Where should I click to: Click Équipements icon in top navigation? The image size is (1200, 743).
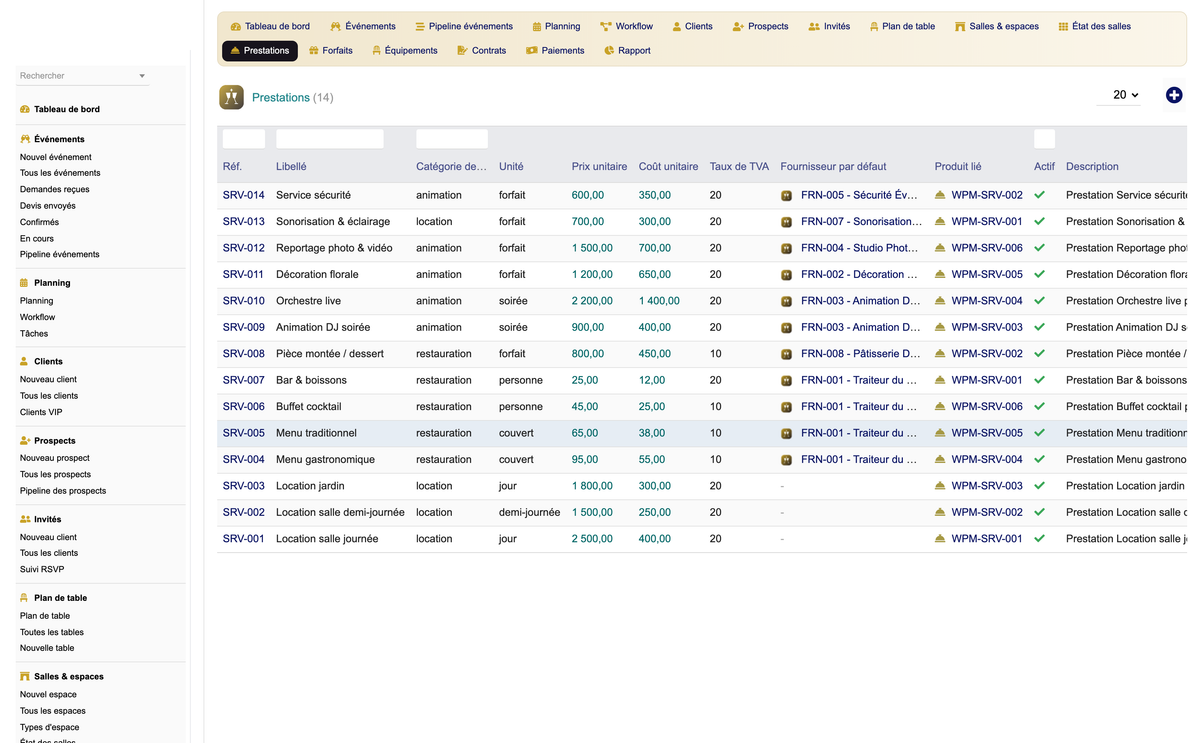click(x=377, y=50)
